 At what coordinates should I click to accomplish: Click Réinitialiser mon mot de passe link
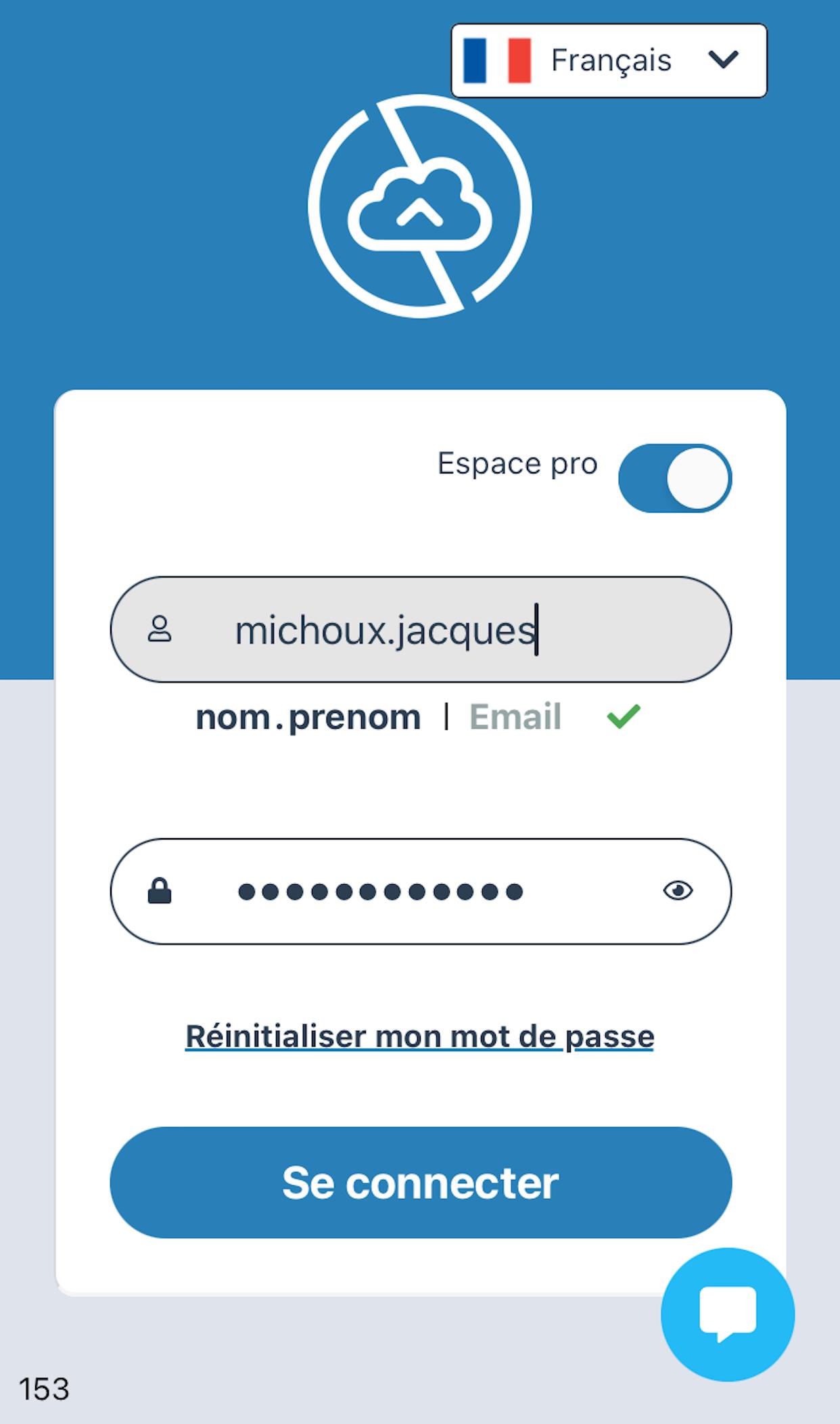(x=420, y=1036)
